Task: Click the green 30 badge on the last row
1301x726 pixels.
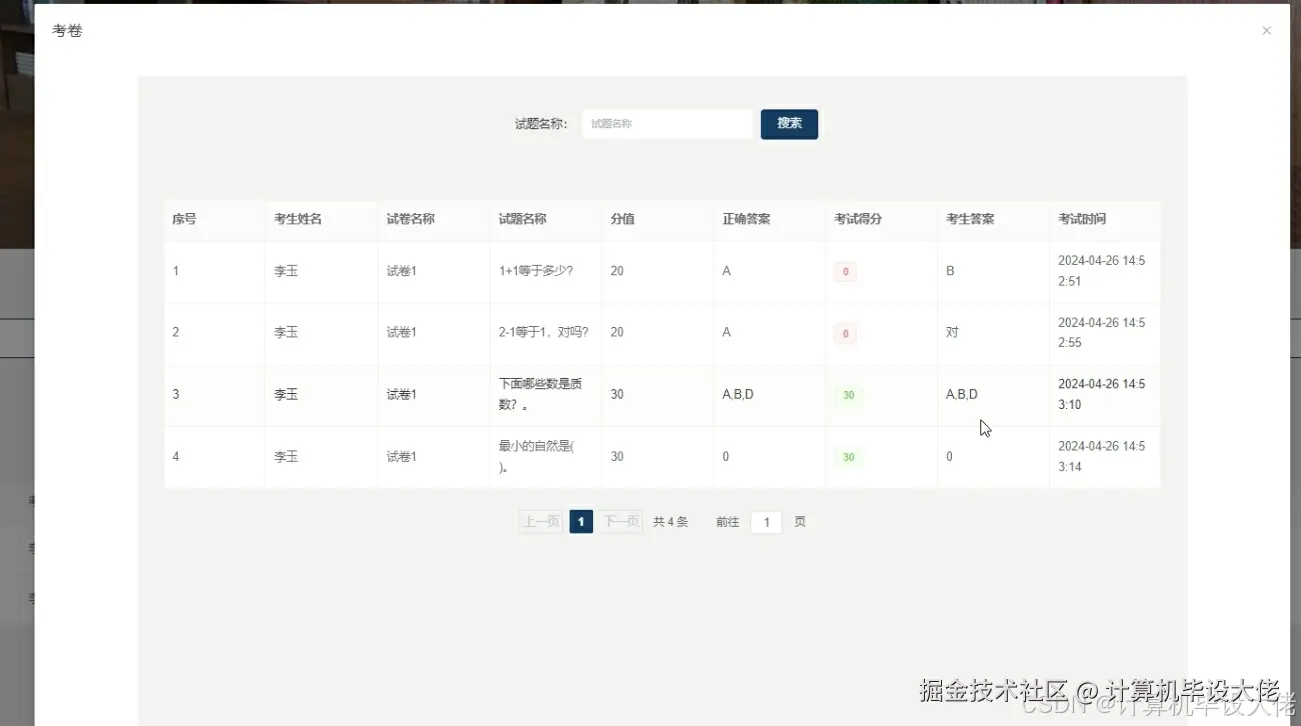Action: click(848, 457)
